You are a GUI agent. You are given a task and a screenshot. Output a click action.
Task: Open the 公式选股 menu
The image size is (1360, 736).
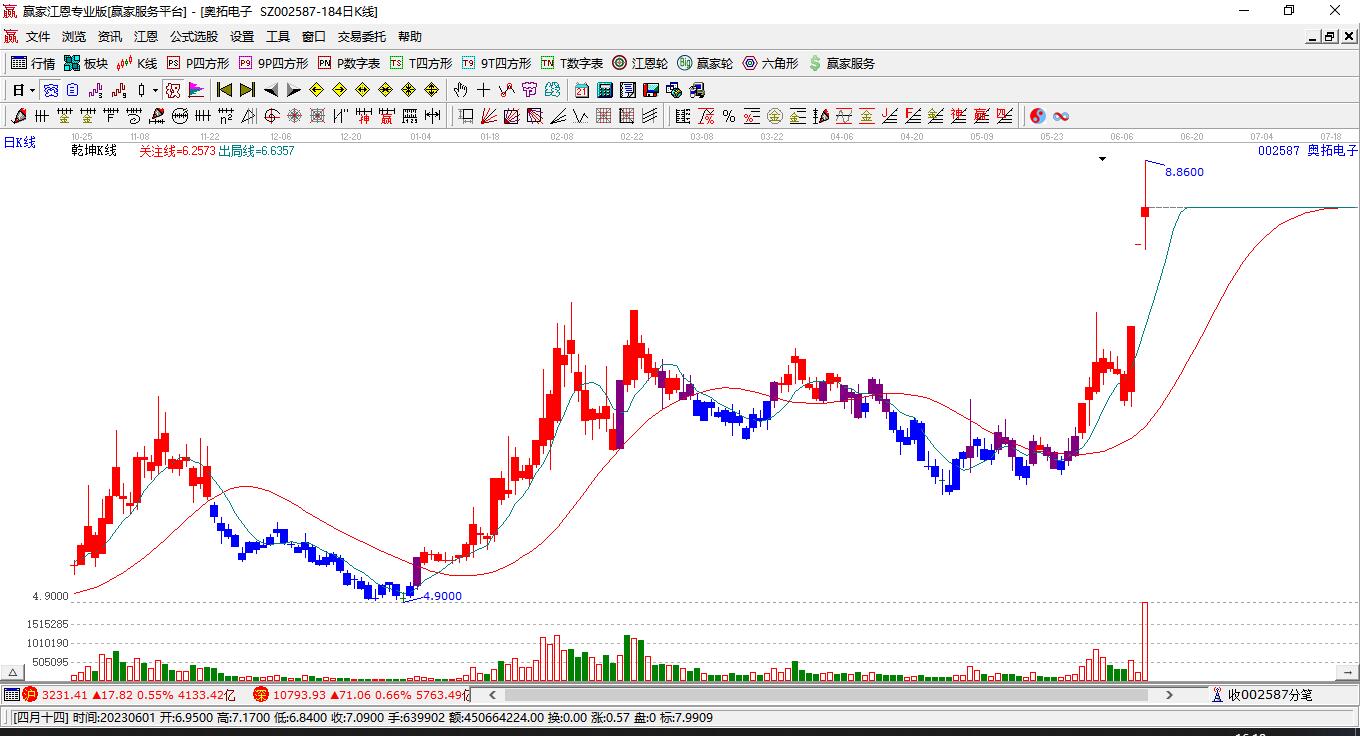tap(194, 37)
